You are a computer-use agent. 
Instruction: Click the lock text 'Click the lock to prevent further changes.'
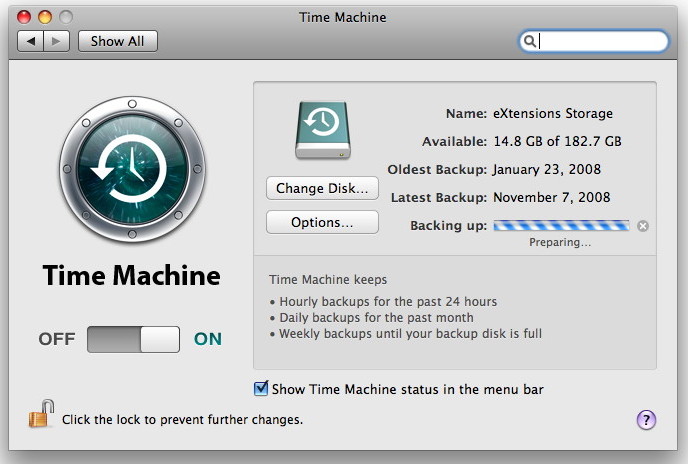coord(183,420)
